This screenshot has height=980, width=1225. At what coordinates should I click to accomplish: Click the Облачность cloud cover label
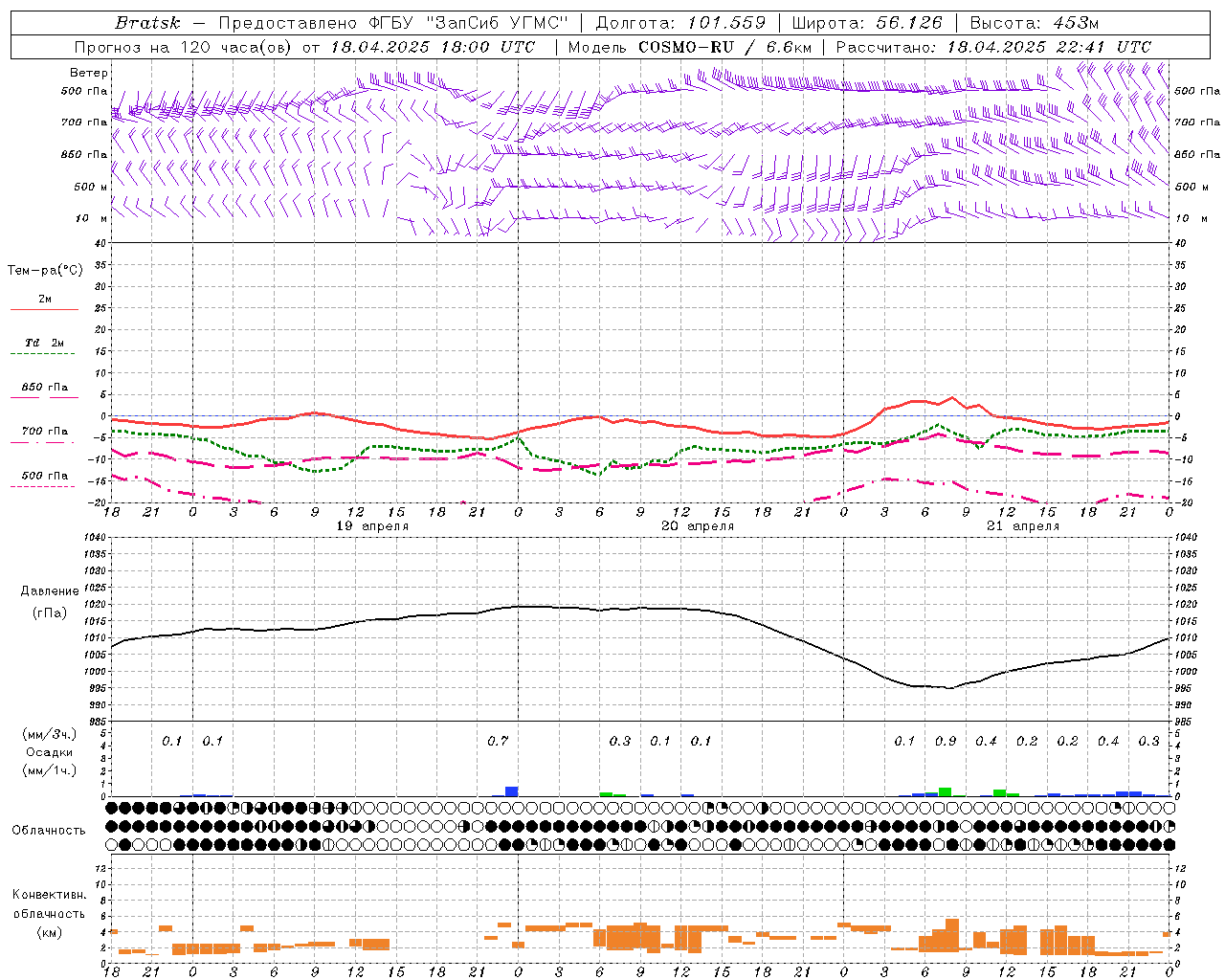click(49, 830)
